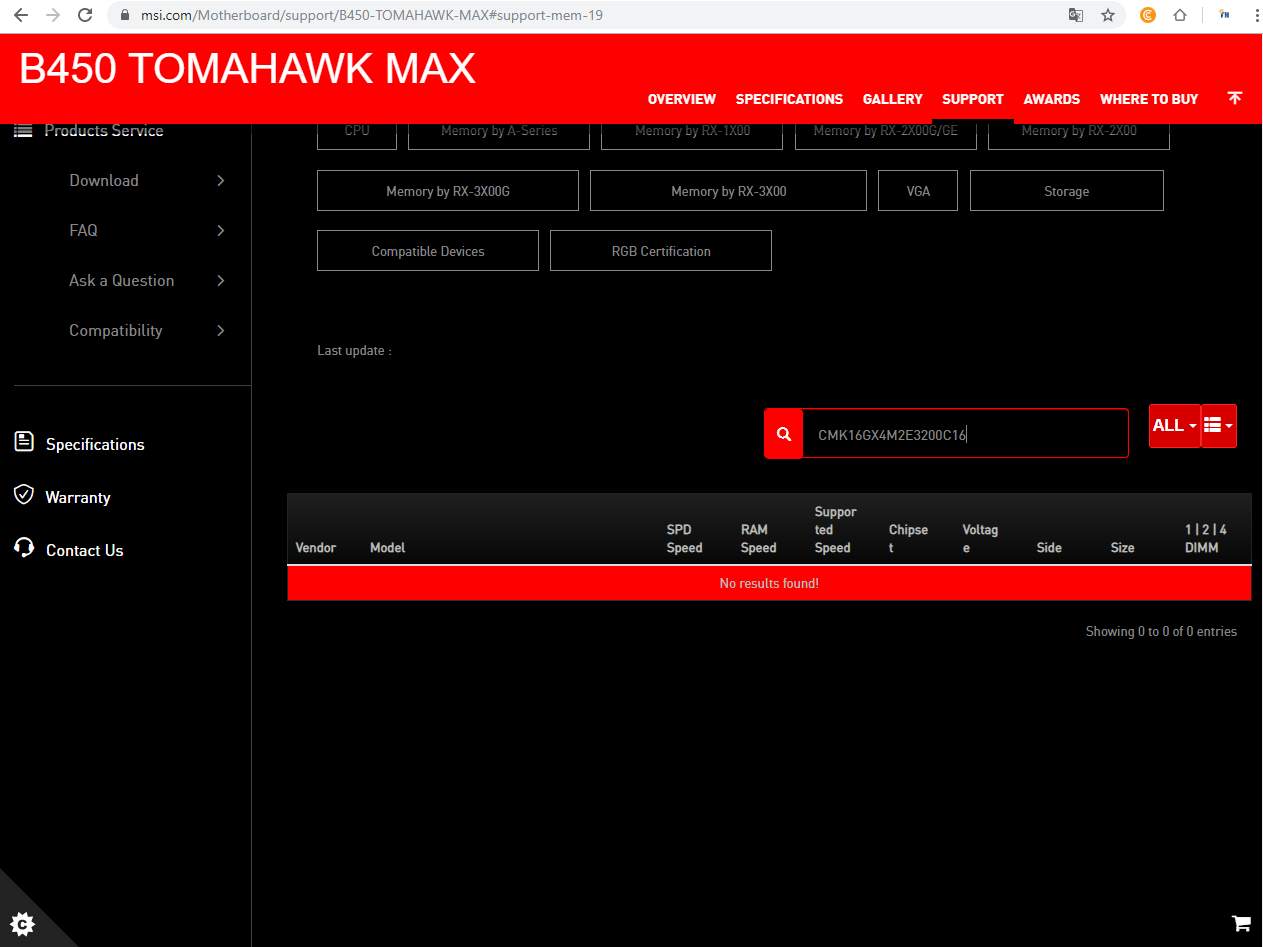Select the VGA compatibility button
The image size is (1263, 947).
click(x=918, y=191)
